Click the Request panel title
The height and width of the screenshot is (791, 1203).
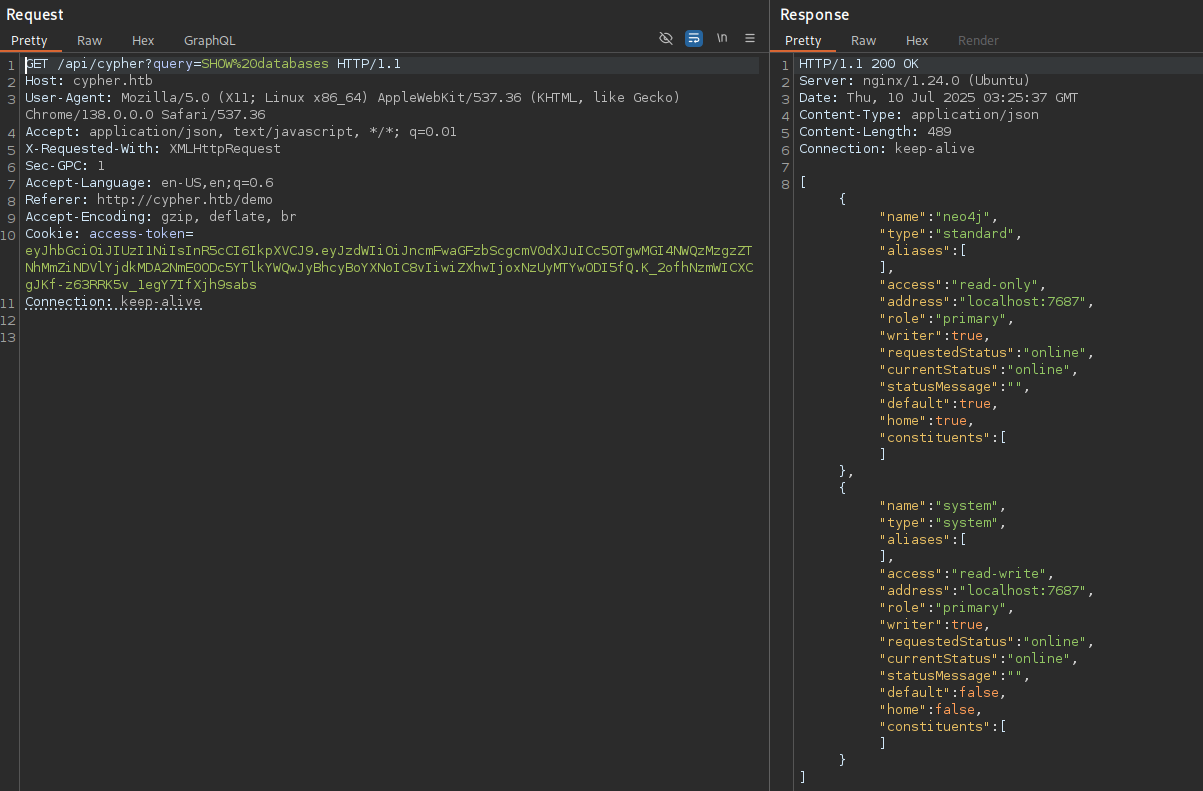(x=35, y=15)
